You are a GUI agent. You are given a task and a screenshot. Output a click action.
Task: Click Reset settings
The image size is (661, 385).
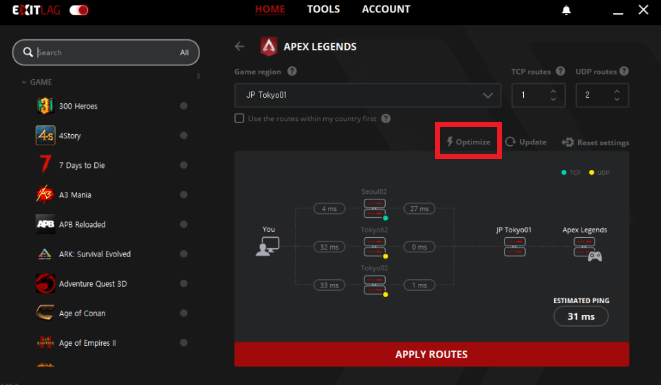point(595,143)
